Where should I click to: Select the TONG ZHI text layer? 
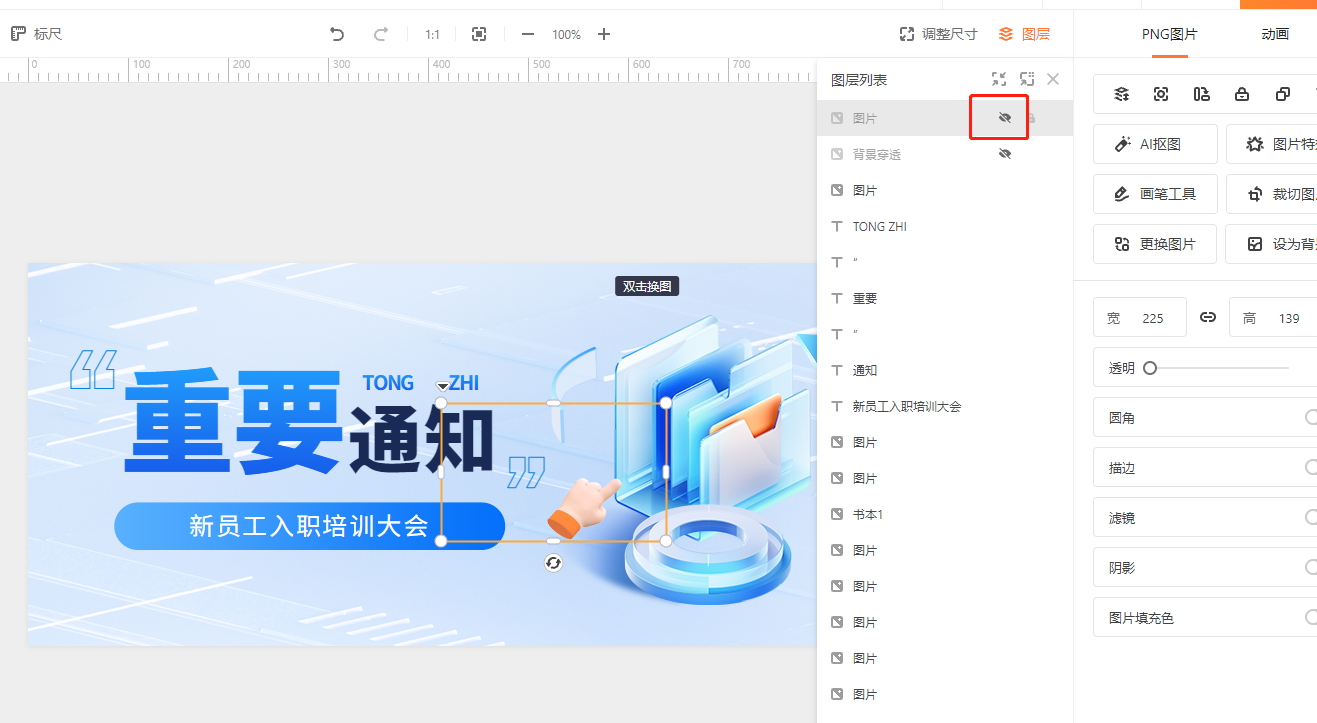pos(945,226)
